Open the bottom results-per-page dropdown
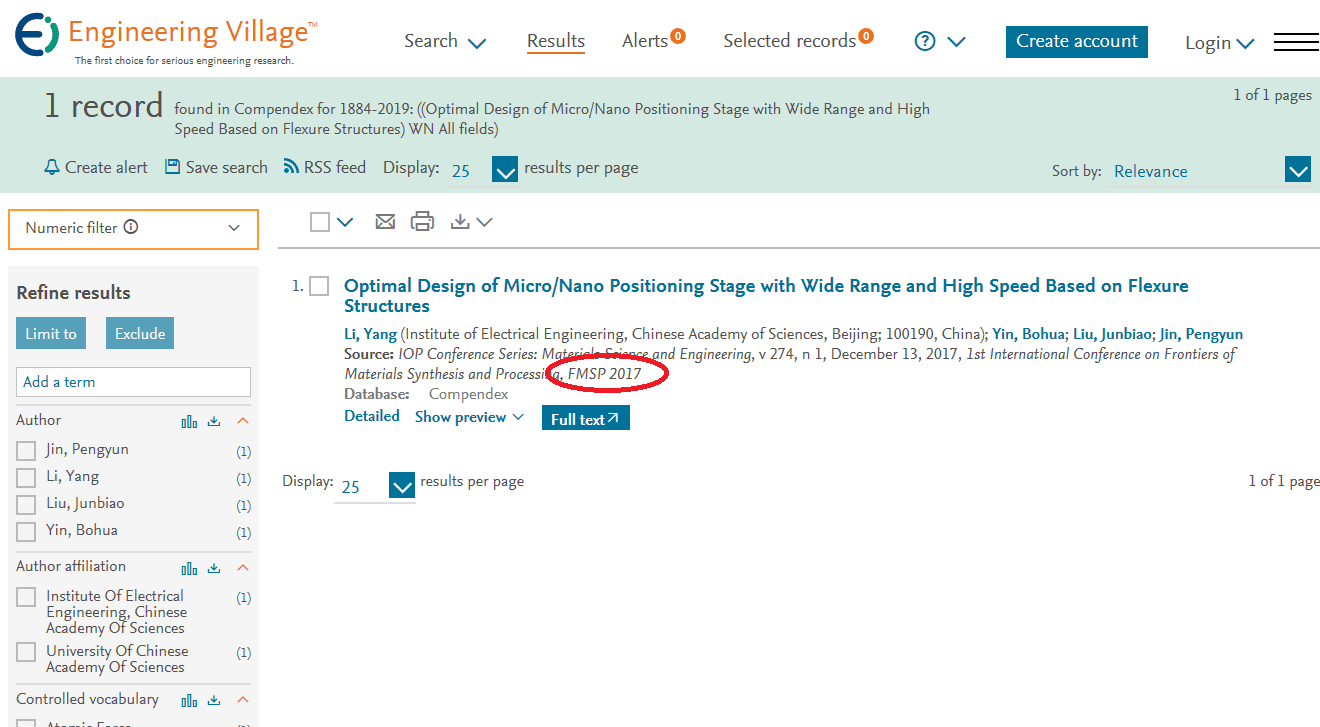Viewport: 1320px width, 727px height. pyautogui.click(x=402, y=486)
